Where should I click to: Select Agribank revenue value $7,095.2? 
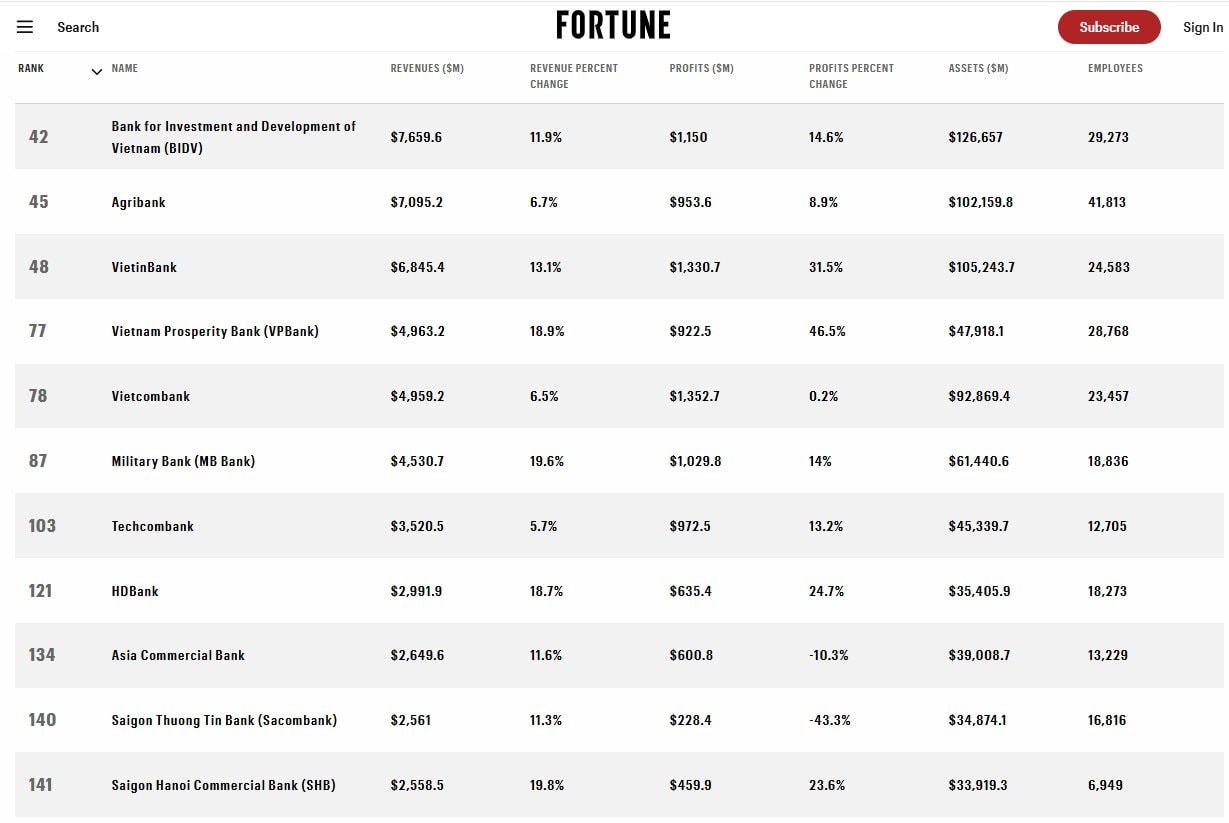click(416, 202)
